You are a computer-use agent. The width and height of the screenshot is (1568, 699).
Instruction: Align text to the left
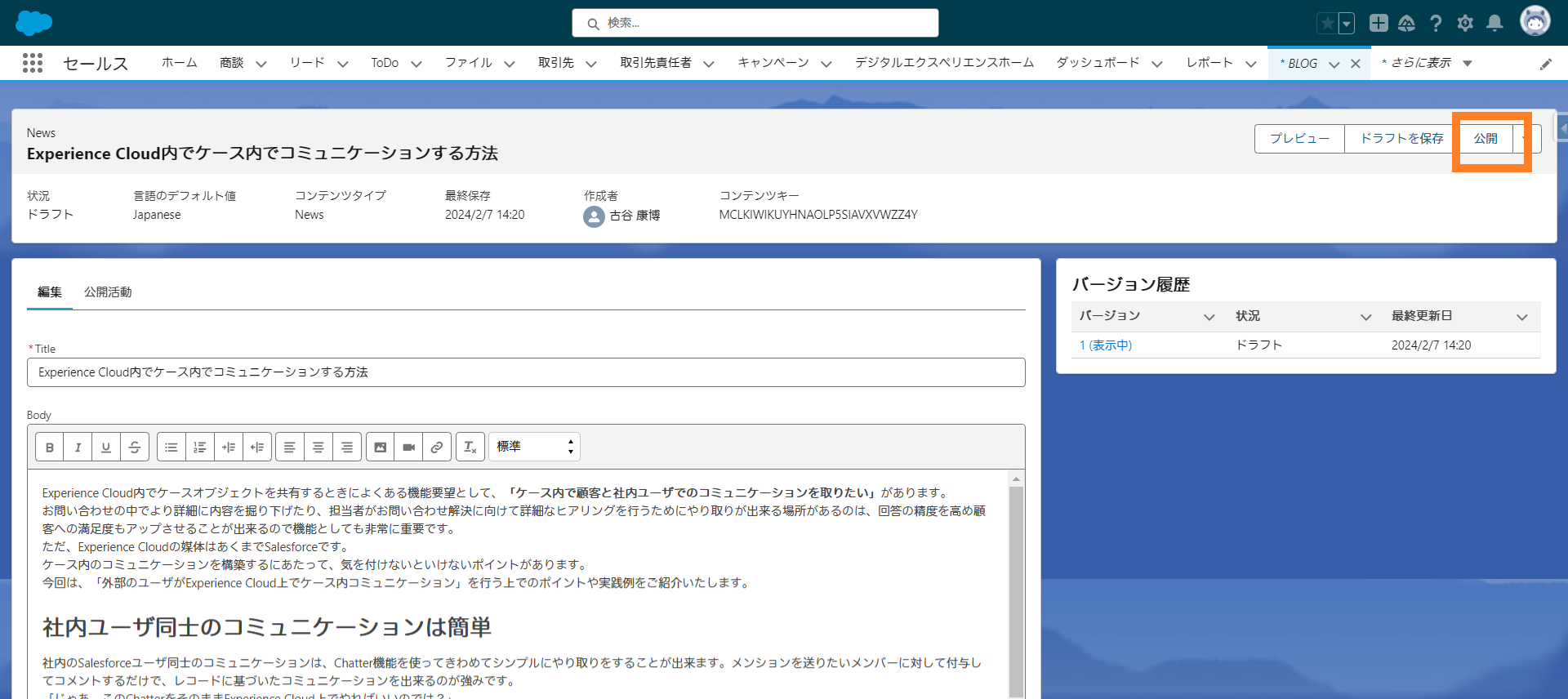[290, 447]
